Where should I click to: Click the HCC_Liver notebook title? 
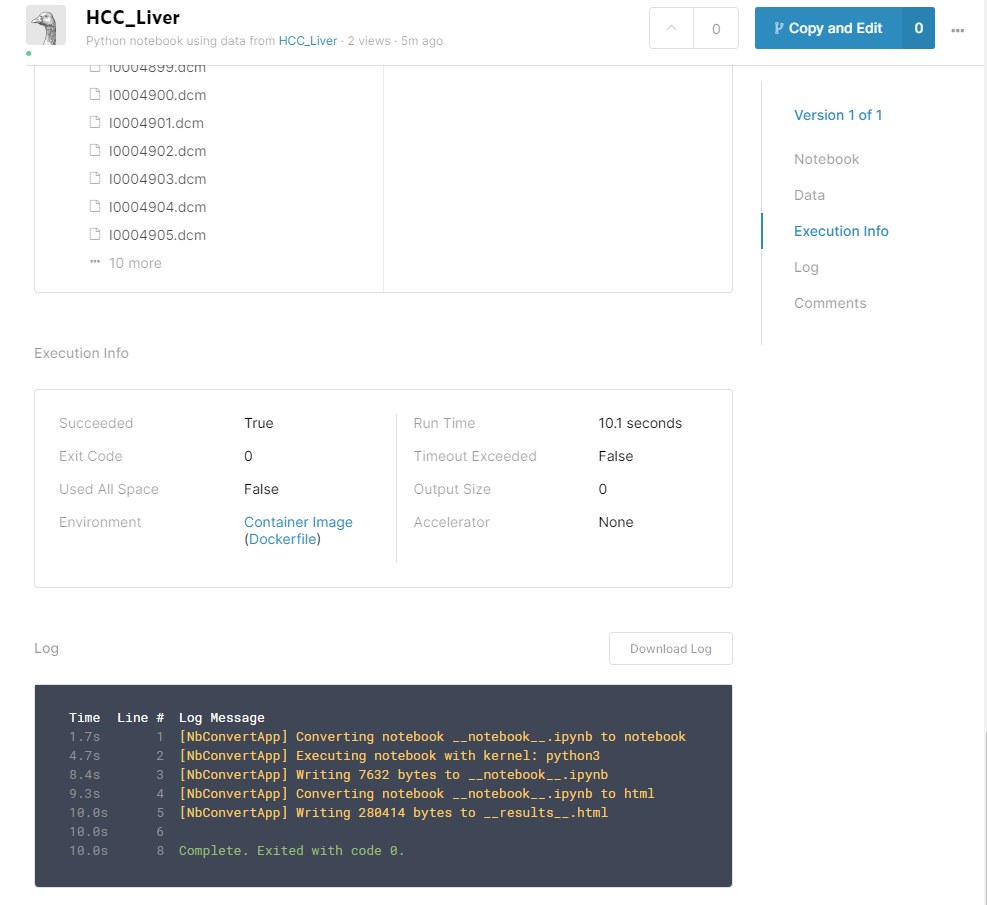(x=133, y=18)
